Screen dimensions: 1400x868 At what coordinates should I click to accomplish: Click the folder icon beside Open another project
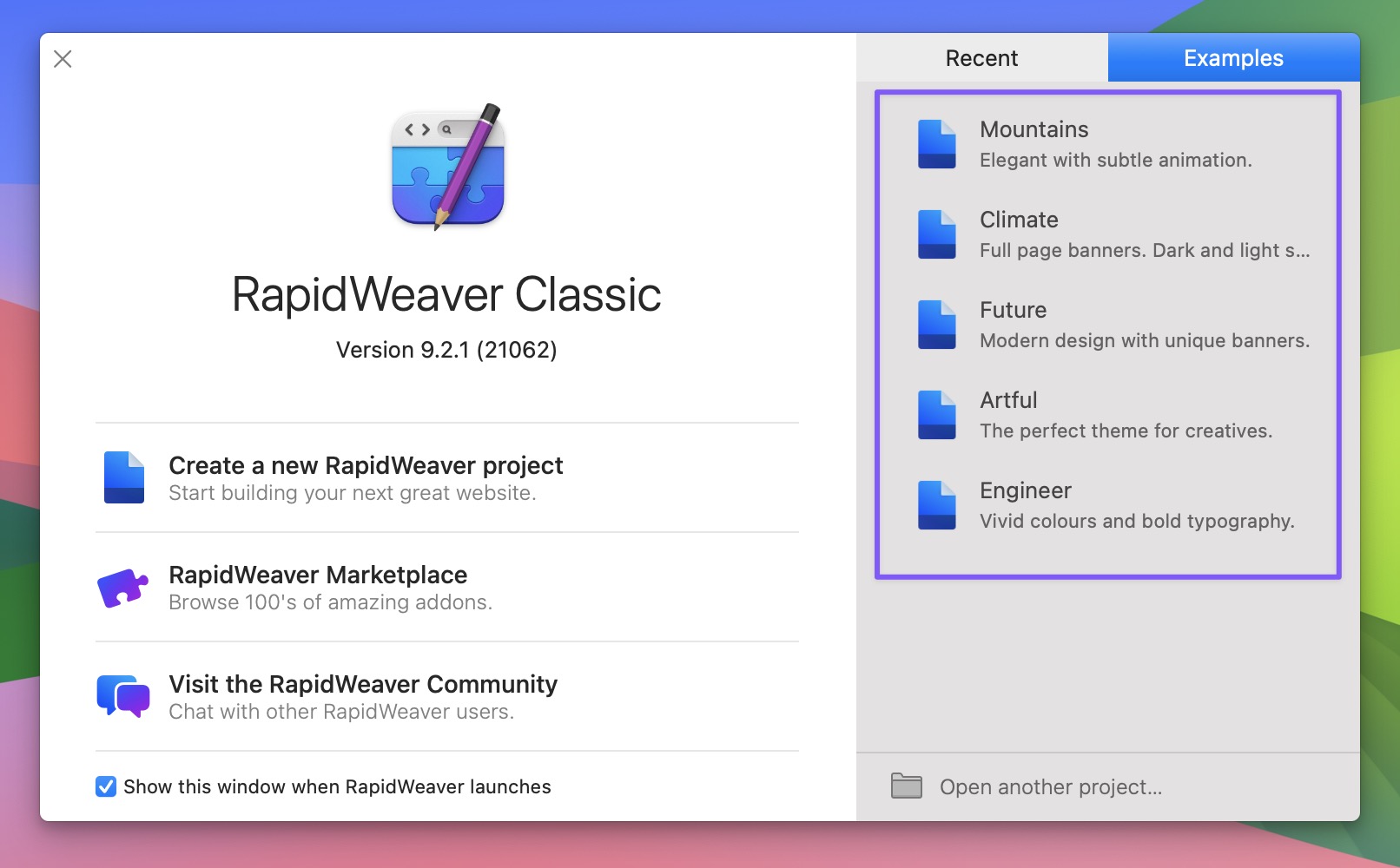click(906, 786)
